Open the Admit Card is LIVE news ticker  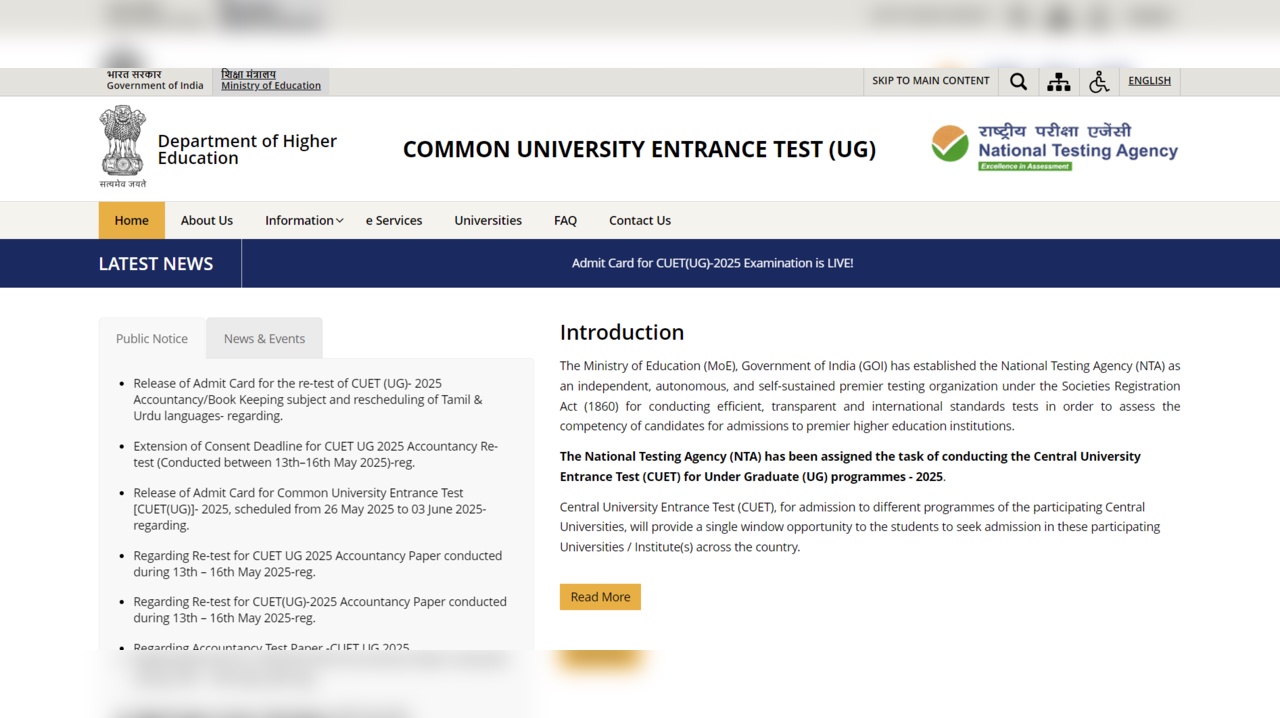coord(712,263)
